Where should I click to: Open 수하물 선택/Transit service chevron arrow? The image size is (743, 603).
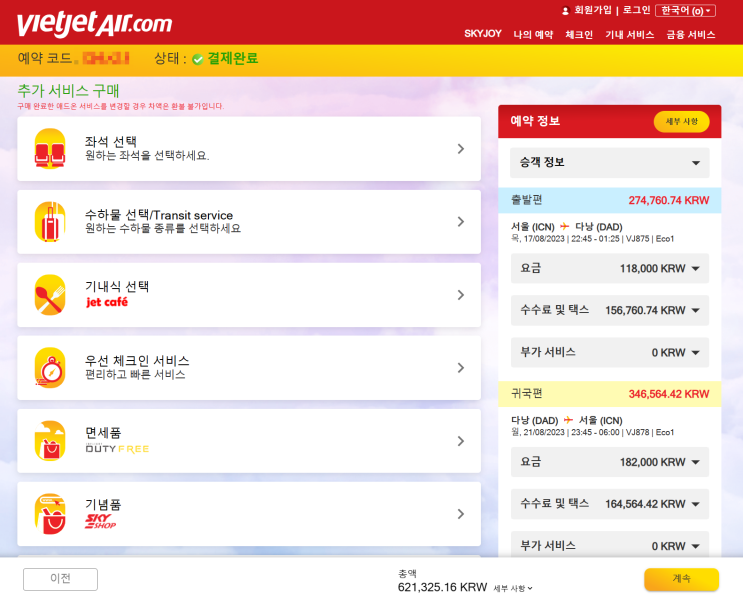click(461, 222)
